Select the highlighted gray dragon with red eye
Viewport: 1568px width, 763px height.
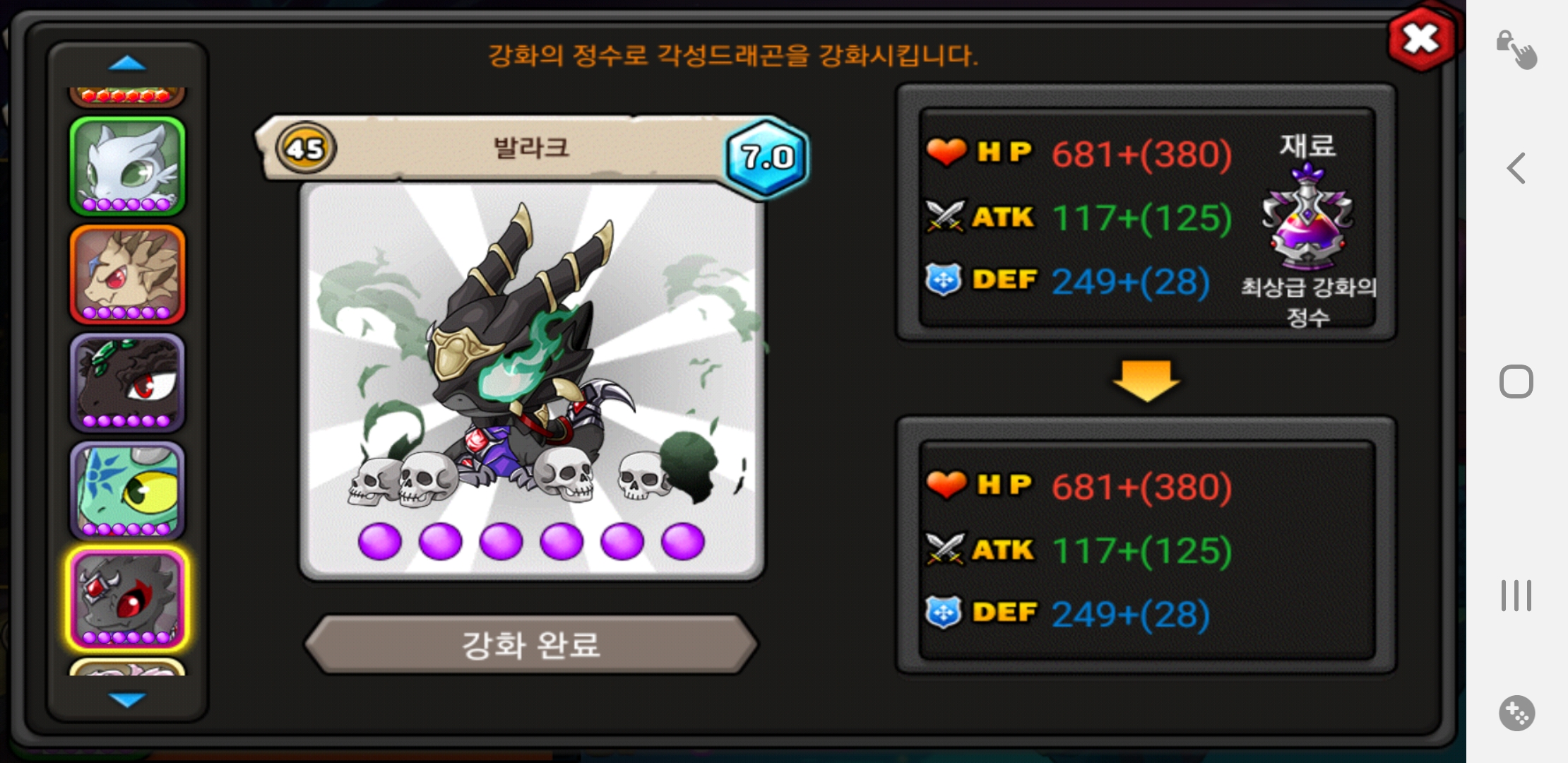click(x=127, y=599)
